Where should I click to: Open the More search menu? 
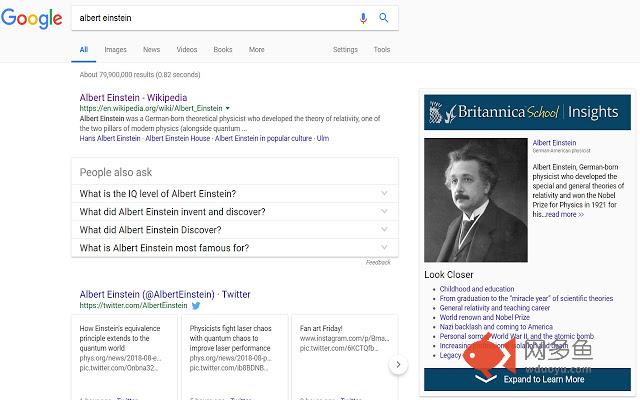click(257, 49)
